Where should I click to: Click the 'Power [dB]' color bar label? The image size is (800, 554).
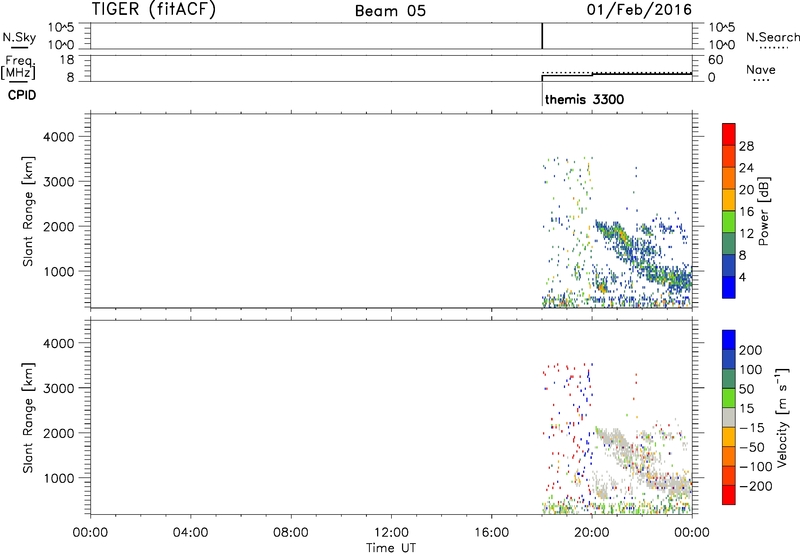763,211
